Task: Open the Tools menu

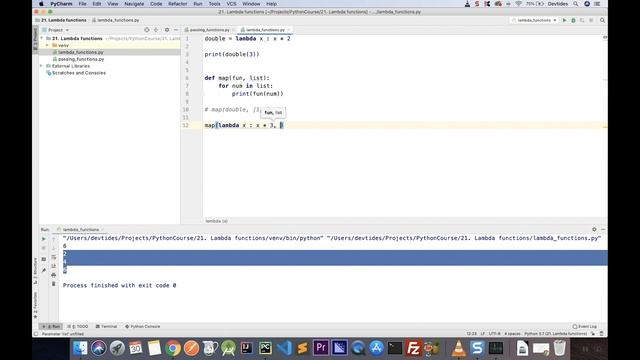Action: click(214, 4)
